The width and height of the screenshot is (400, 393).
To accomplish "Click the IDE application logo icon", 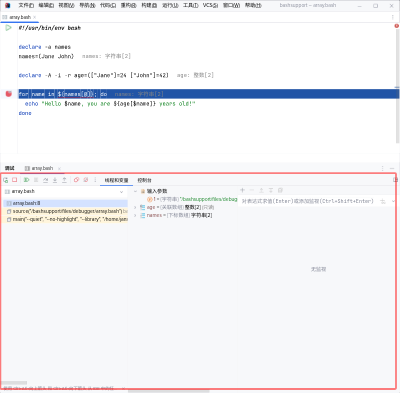I will click(x=7, y=5).
